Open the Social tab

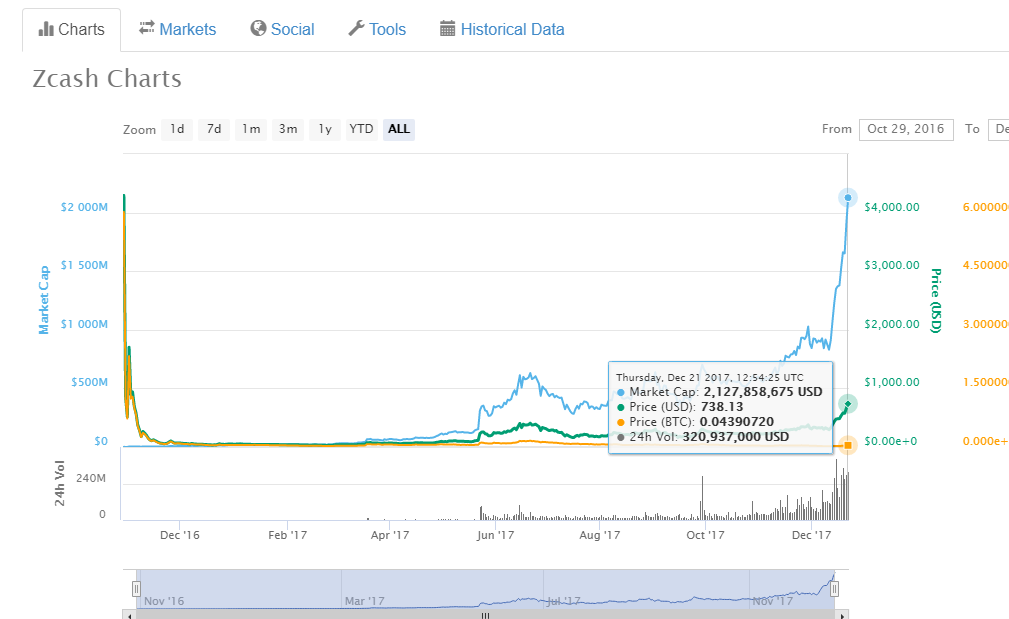[282, 30]
